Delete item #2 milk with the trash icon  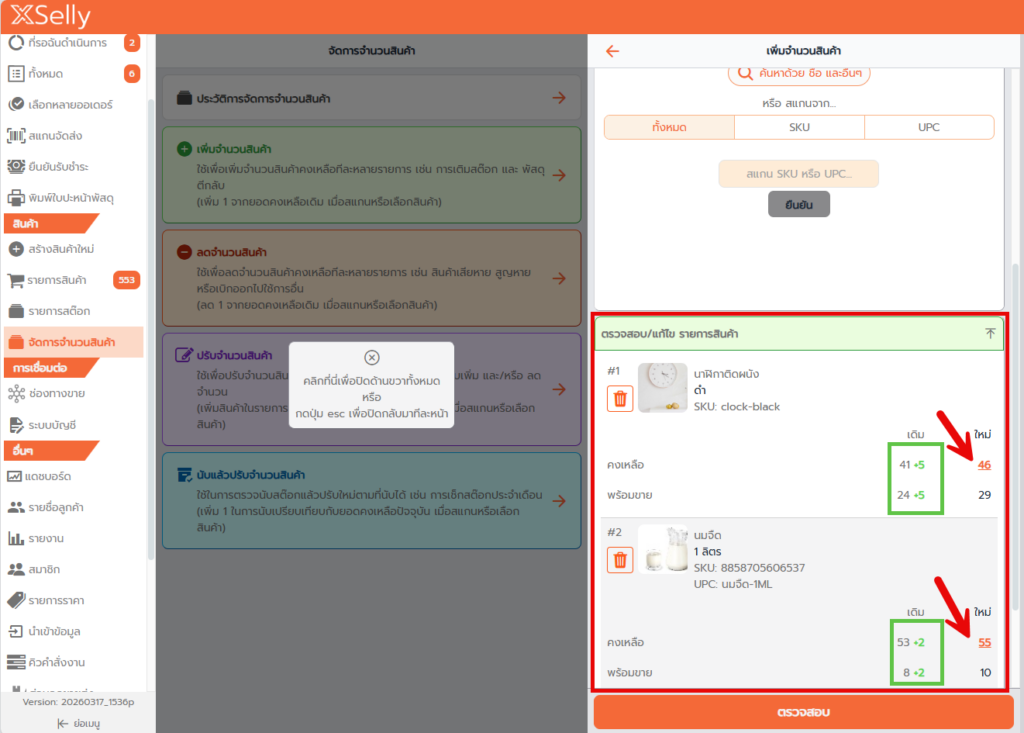620,559
